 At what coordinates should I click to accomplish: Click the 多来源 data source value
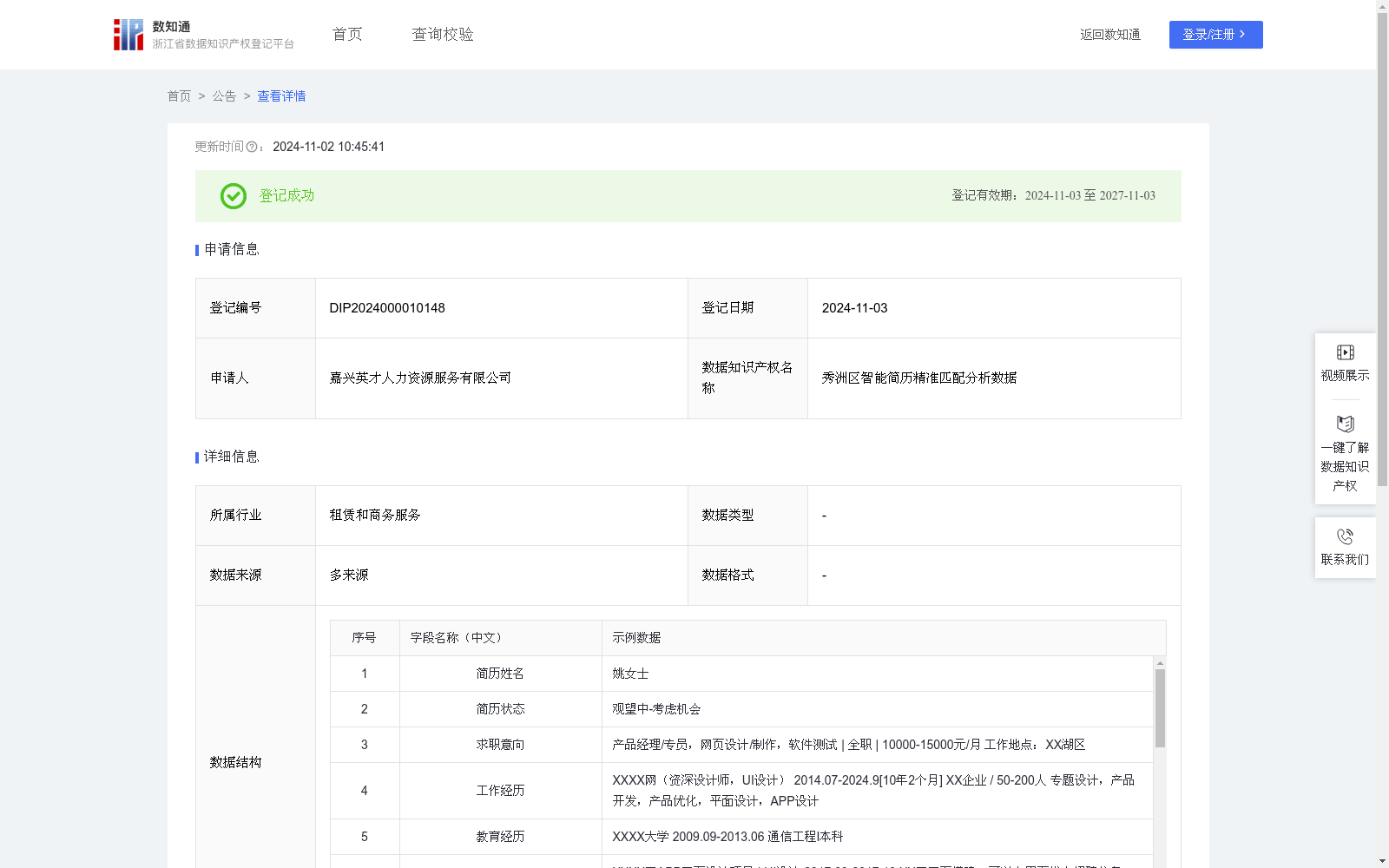(349, 575)
